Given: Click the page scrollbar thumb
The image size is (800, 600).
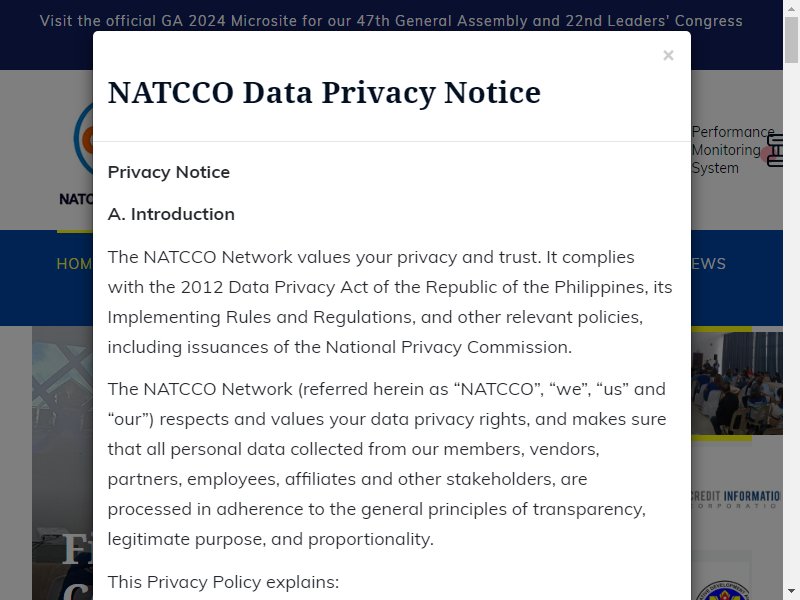Looking at the screenshot, I should [x=791, y=40].
